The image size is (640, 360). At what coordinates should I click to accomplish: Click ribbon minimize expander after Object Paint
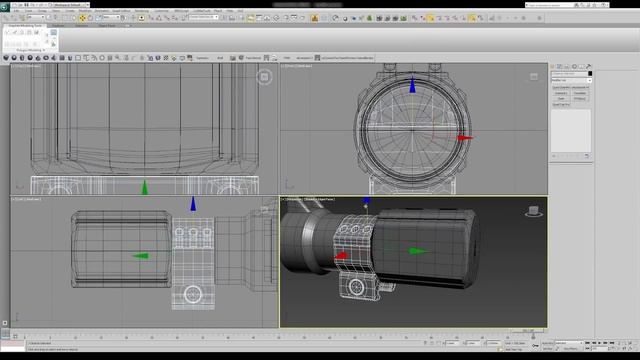[x=128, y=26]
